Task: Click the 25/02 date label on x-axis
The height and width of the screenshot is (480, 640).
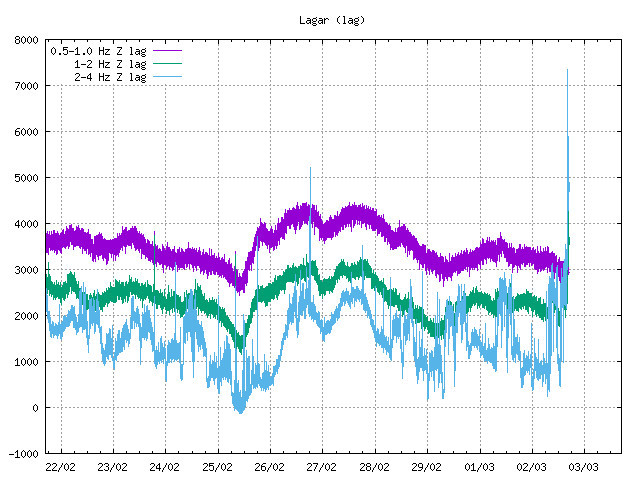Action: [x=217, y=467]
